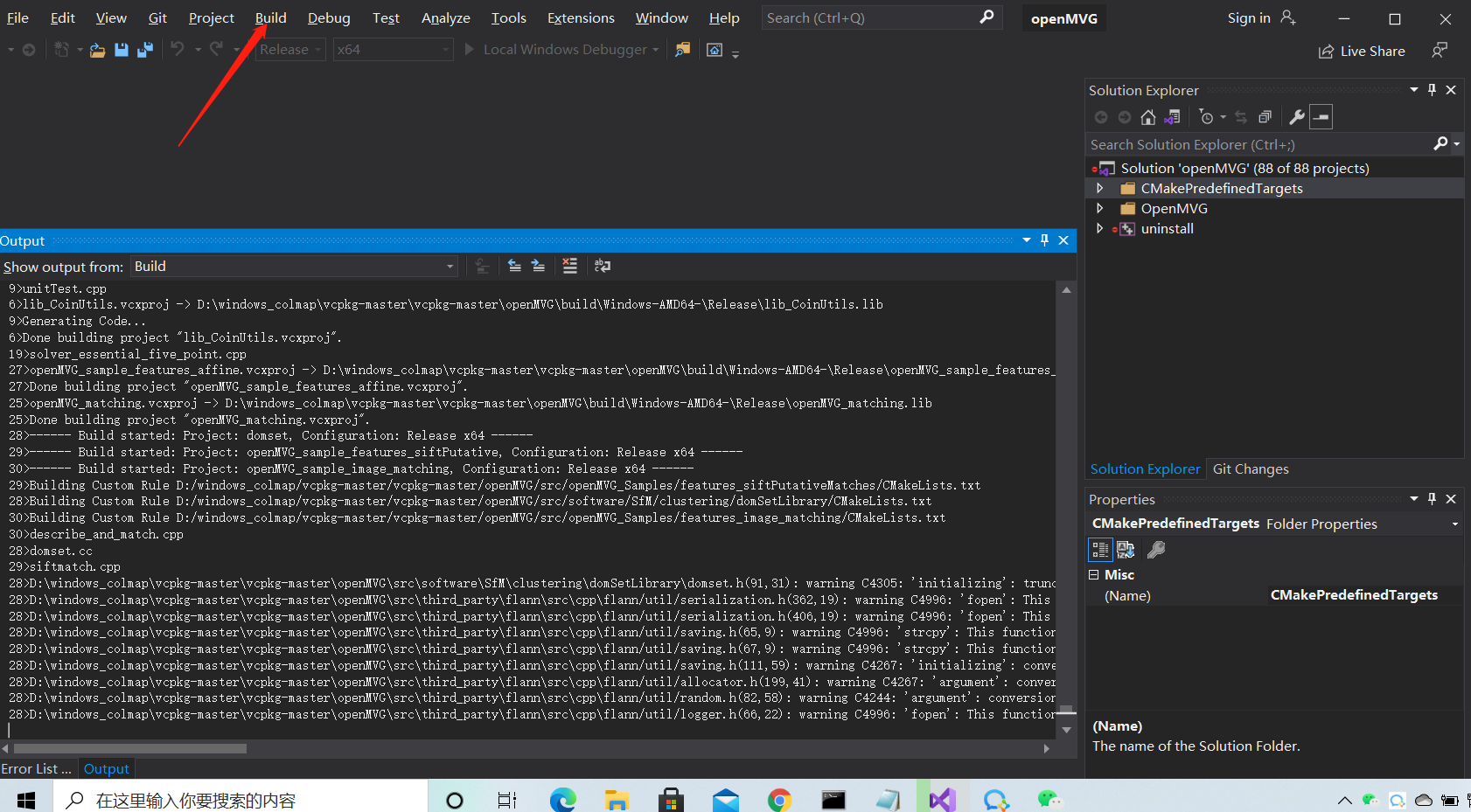This screenshot has width=1471, height=812.
Task: Switch to the Git Changes tab
Action: (1251, 468)
